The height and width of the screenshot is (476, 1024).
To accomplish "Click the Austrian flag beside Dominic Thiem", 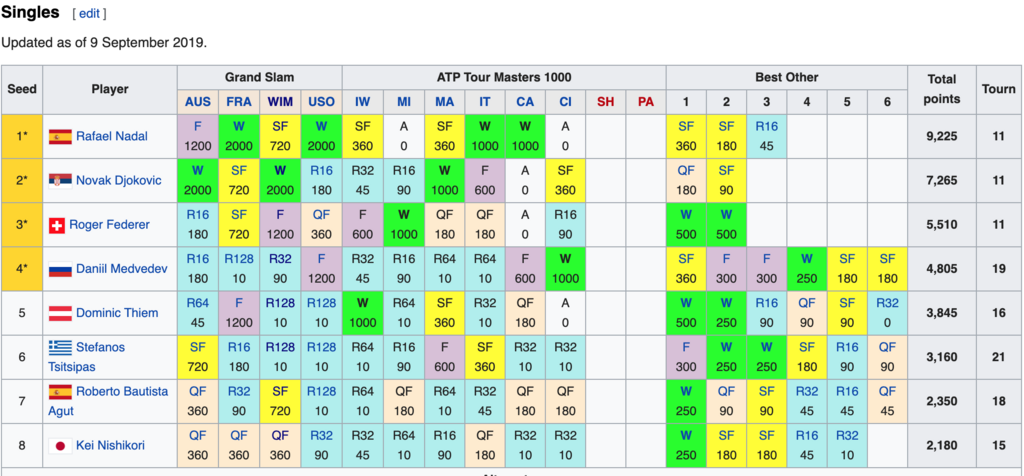I will [60, 313].
